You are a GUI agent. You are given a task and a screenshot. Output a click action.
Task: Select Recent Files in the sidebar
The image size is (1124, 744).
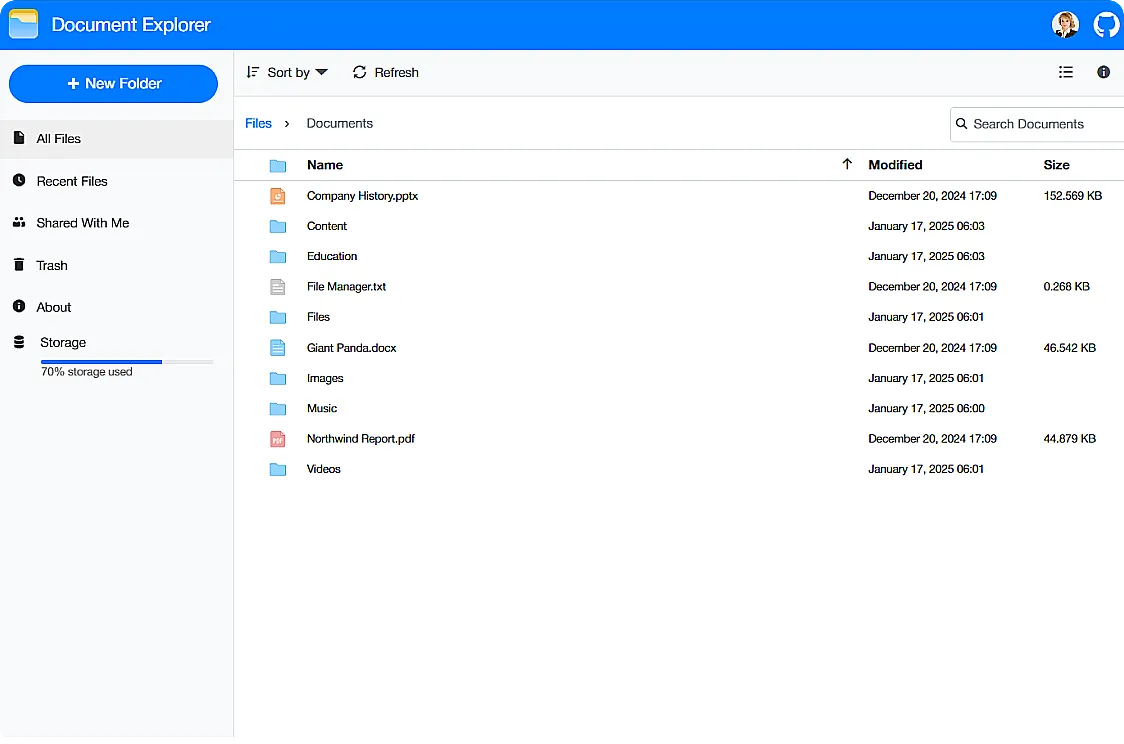[71, 181]
